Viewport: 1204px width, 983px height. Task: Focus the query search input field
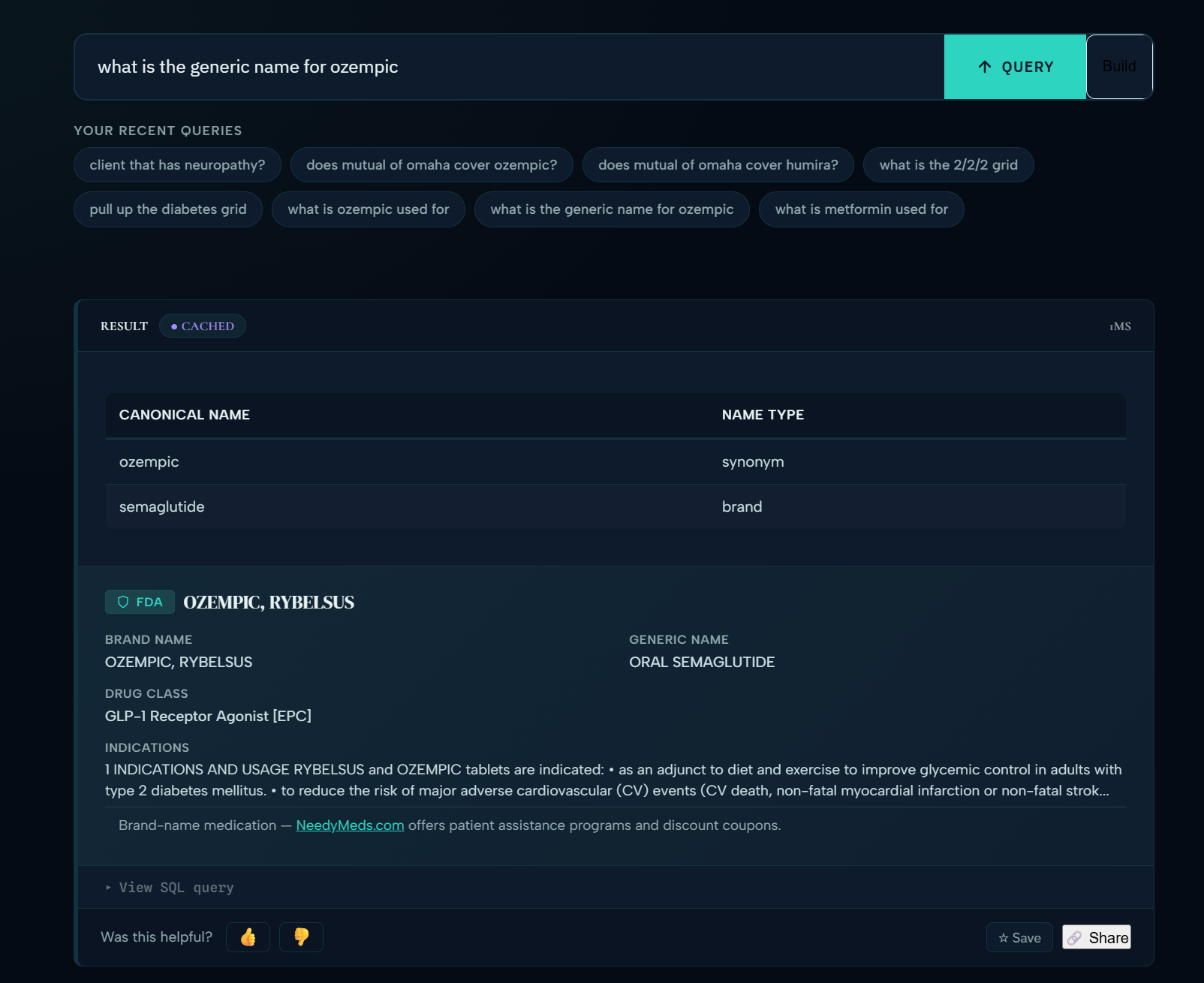pyautogui.click(x=509, y=67)
